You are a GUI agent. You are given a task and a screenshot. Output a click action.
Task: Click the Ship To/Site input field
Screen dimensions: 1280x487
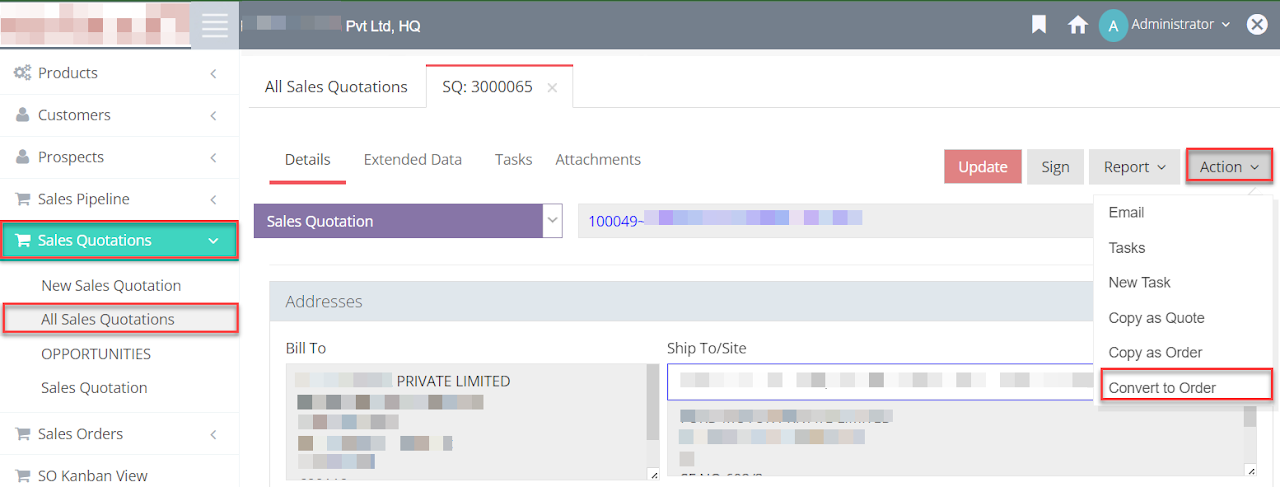click(x=880, y=381)
